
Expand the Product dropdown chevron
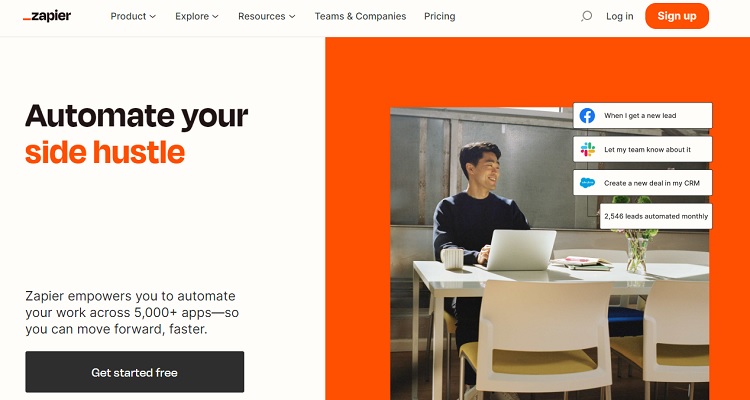(153, 17)
